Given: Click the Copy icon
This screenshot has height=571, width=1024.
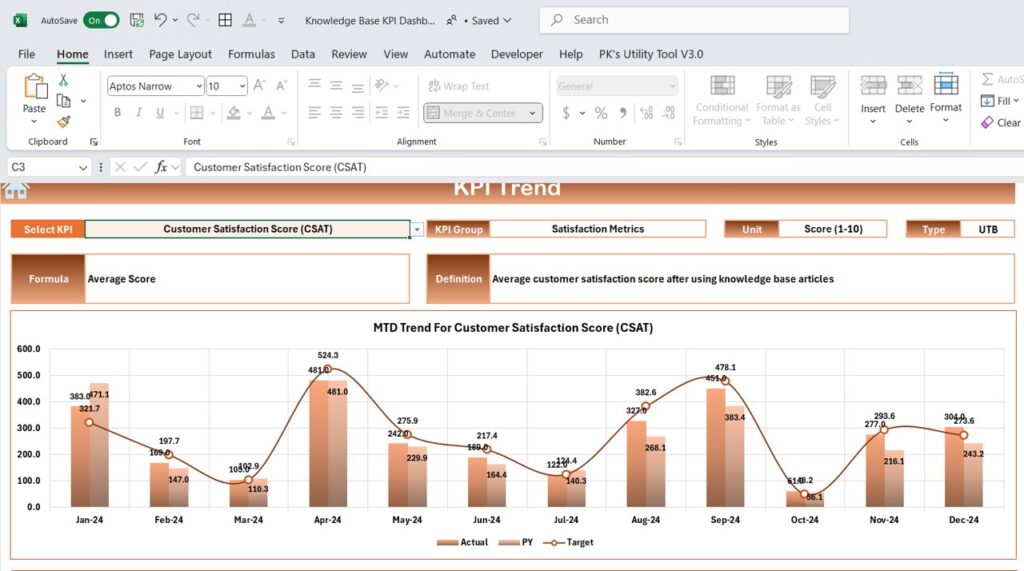Looking at the screenshot, I should click(x=63, y=101).
